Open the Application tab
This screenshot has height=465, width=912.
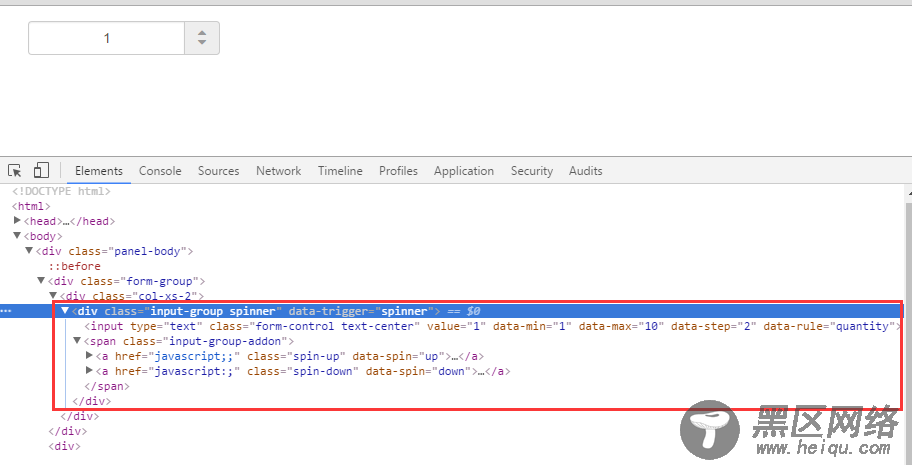click(464, 171)
